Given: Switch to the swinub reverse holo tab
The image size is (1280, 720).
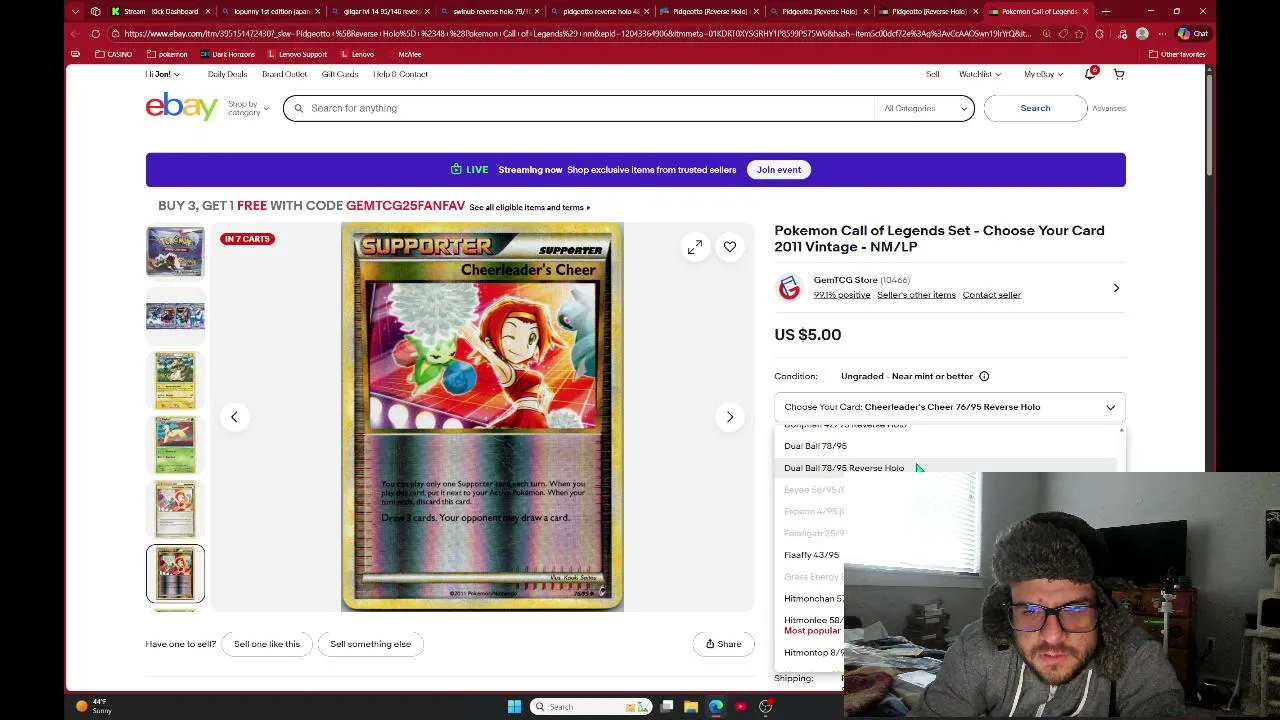Looking at the screenshot, I should coord(490,11).
